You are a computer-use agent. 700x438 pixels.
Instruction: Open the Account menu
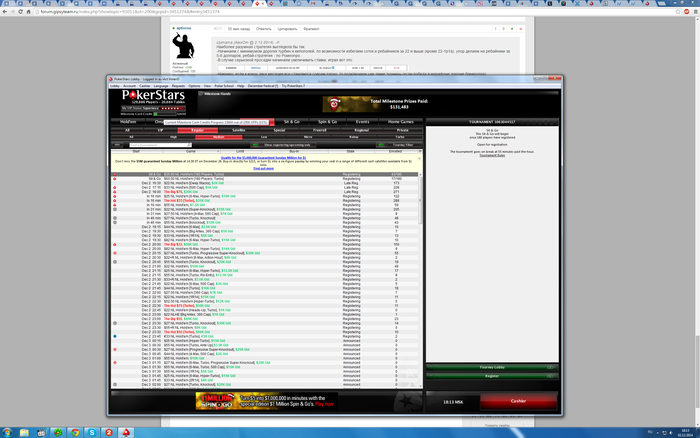(129, 86)
